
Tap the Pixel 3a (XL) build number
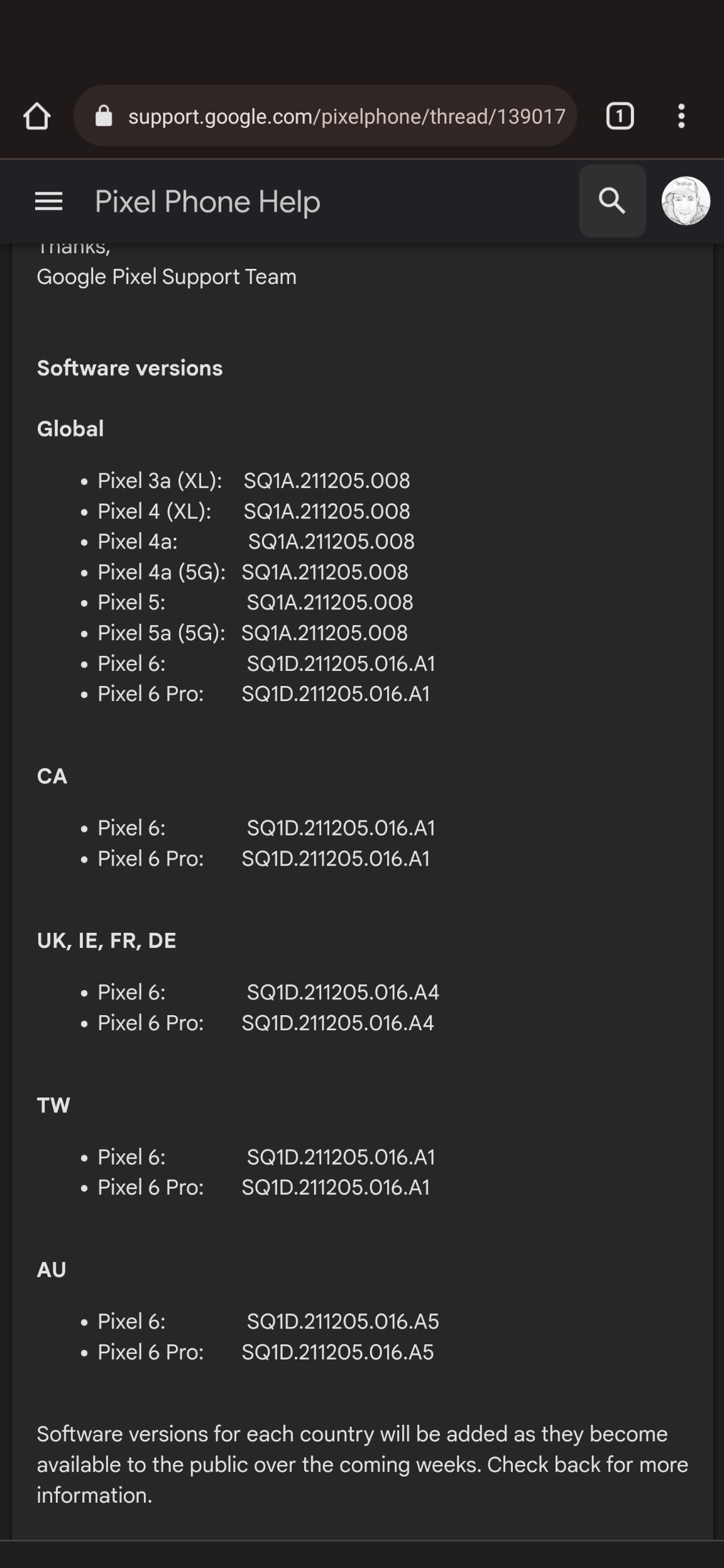pyautogui.click(x=327, y=481)
